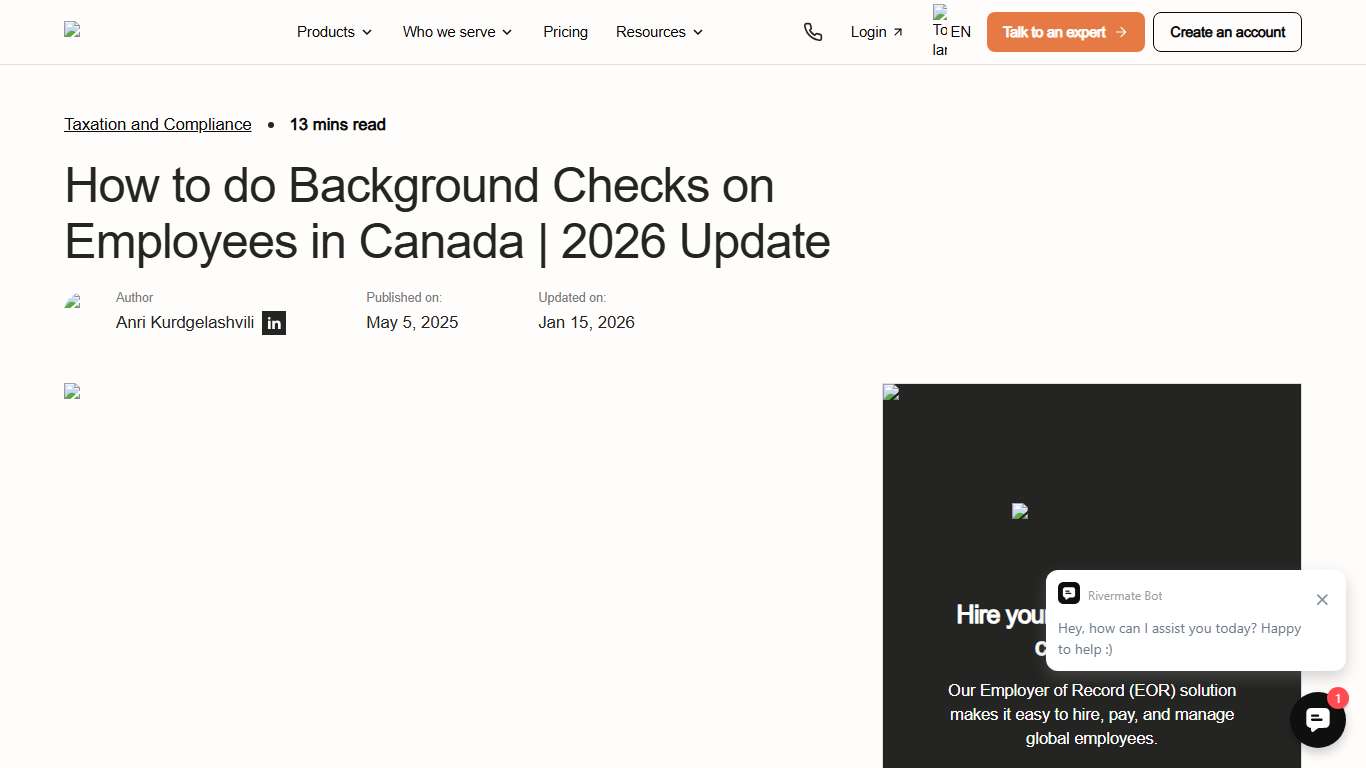Click the Talk to an expert button

coord(1065,31)
